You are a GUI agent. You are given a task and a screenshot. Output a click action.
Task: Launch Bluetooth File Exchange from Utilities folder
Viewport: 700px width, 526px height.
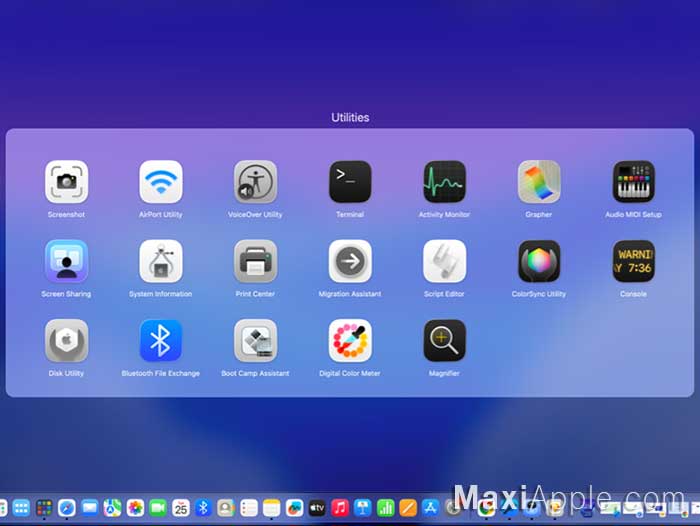point(161,341)
